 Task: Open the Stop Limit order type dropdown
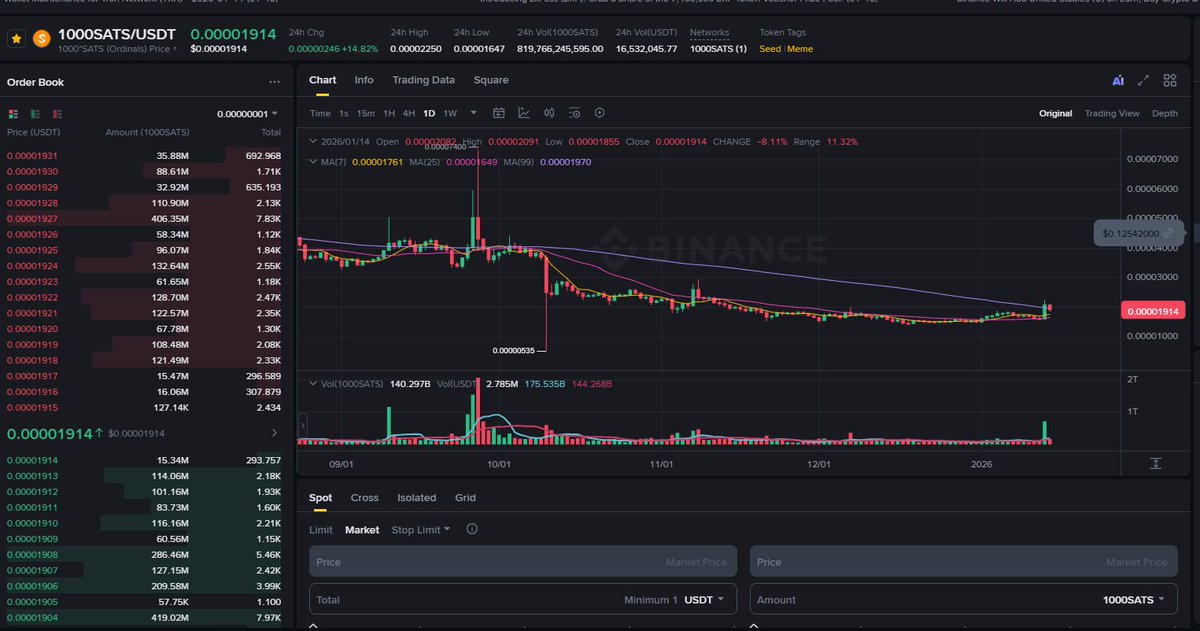[420, 529]
